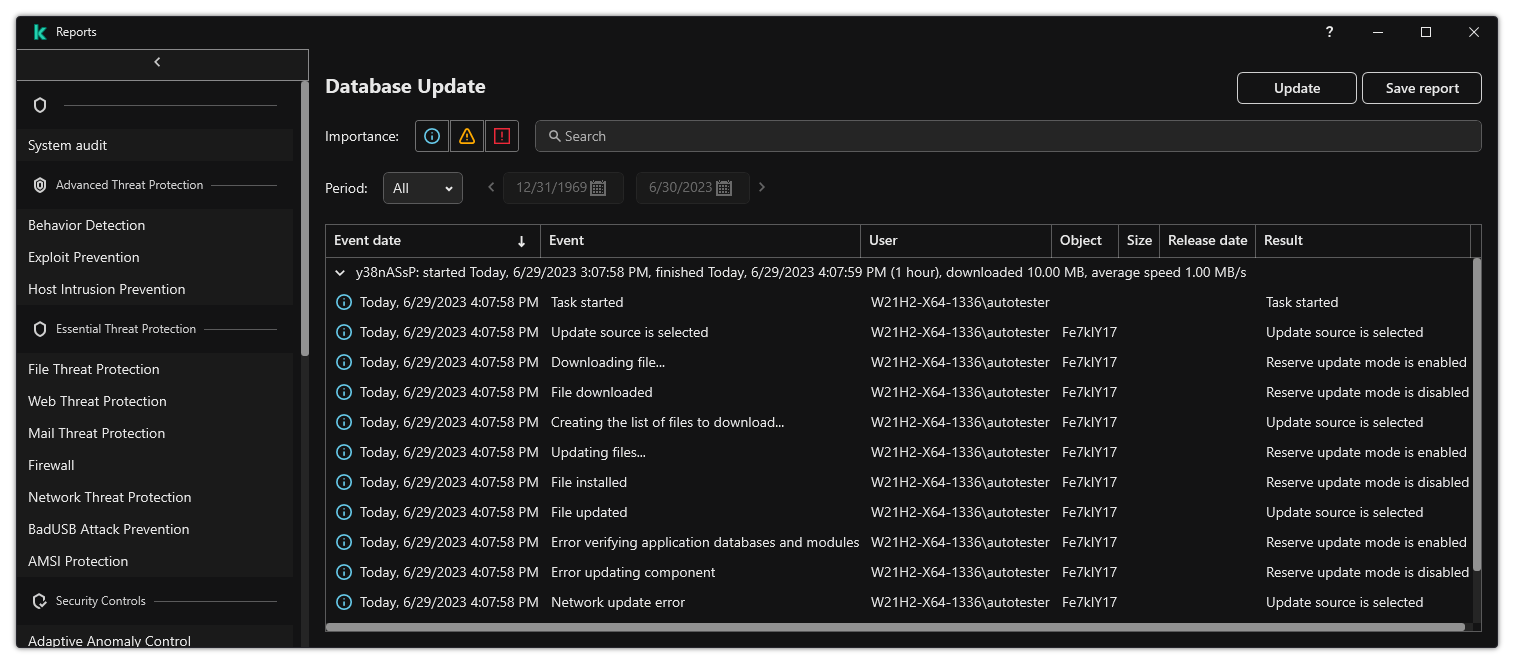1514x664 pixels.
Task: Enable the critical events importance filter
Action: (501, 135)
